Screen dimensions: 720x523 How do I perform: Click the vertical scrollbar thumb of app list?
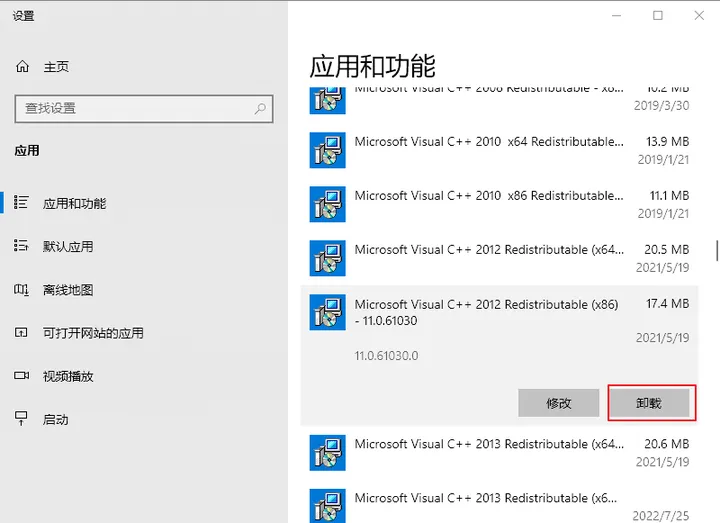[716, 251]
